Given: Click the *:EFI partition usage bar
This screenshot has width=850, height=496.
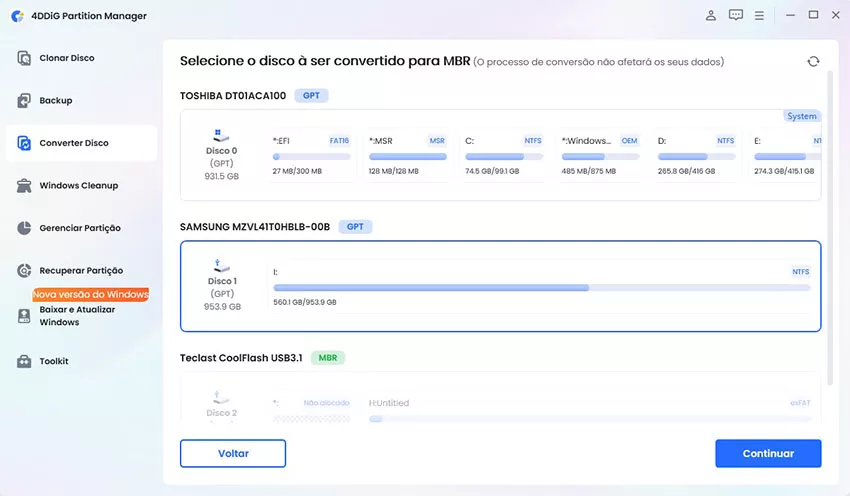Looking at the screenshot, I should coord(311,157).
